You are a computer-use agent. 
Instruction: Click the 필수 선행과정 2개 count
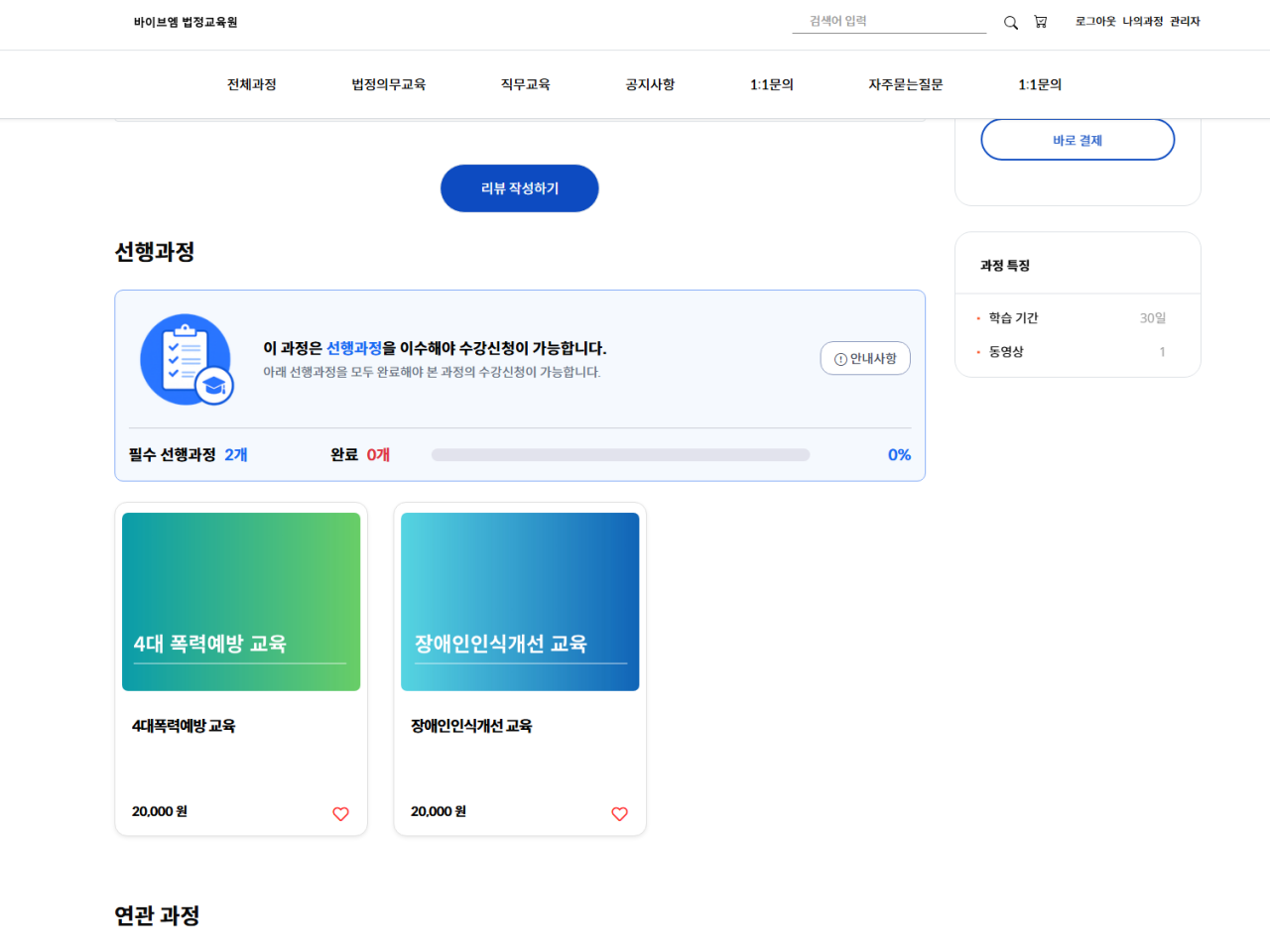189,455
